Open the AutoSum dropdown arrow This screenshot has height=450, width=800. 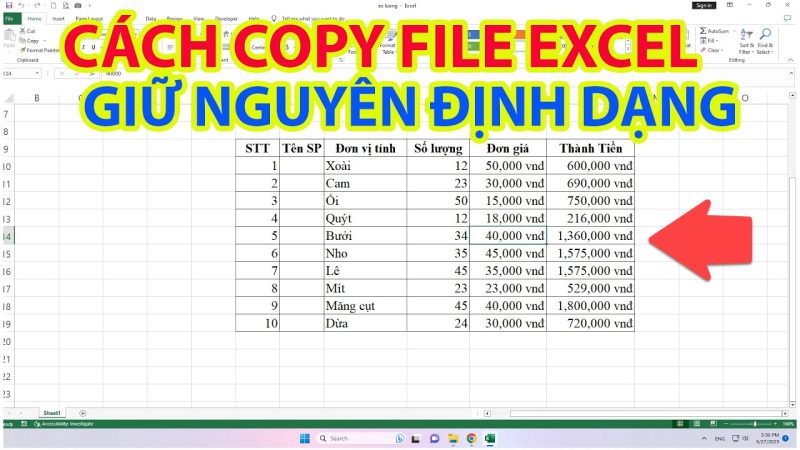[x=734, y=31]
